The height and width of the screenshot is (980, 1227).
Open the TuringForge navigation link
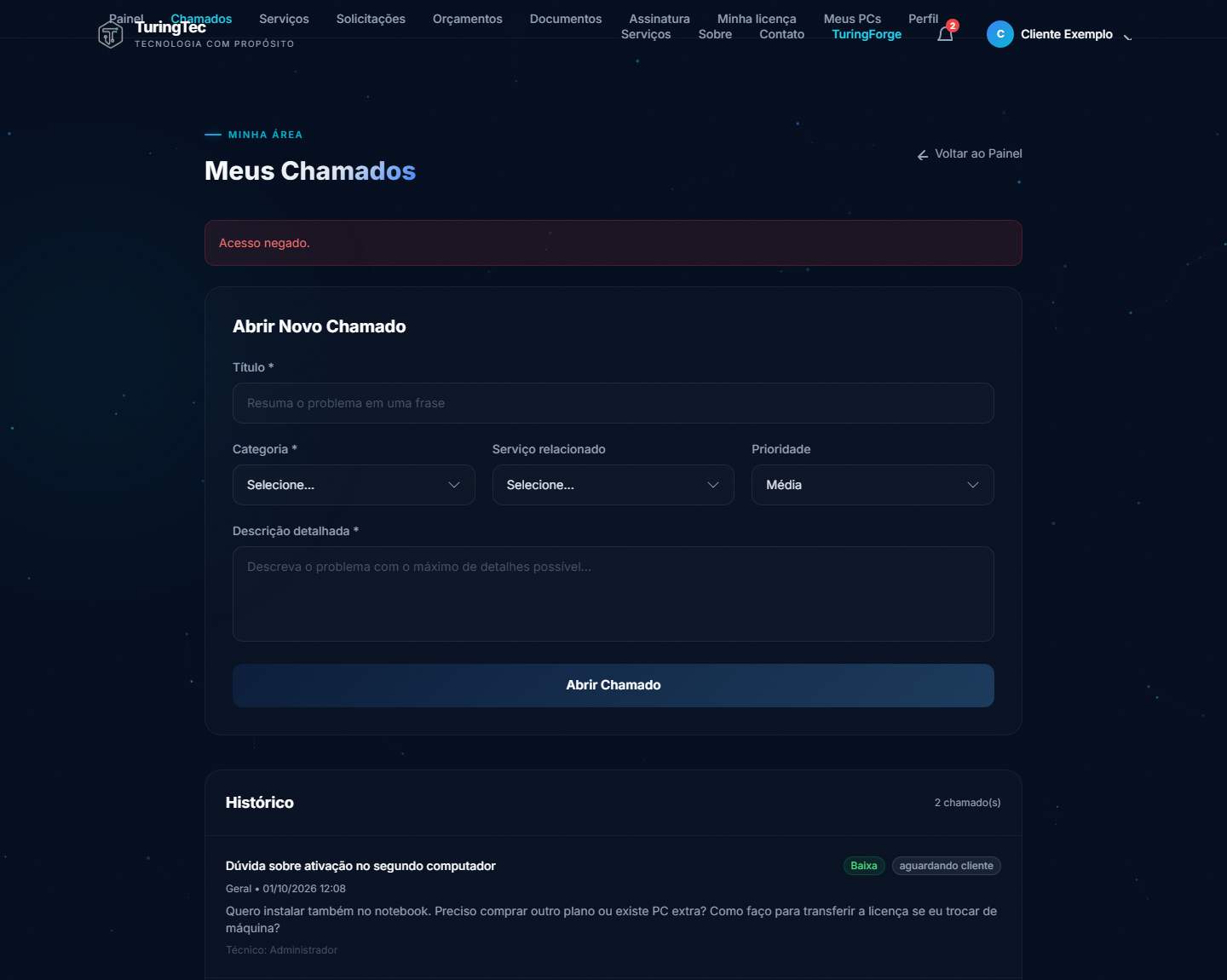coord(867,34)
